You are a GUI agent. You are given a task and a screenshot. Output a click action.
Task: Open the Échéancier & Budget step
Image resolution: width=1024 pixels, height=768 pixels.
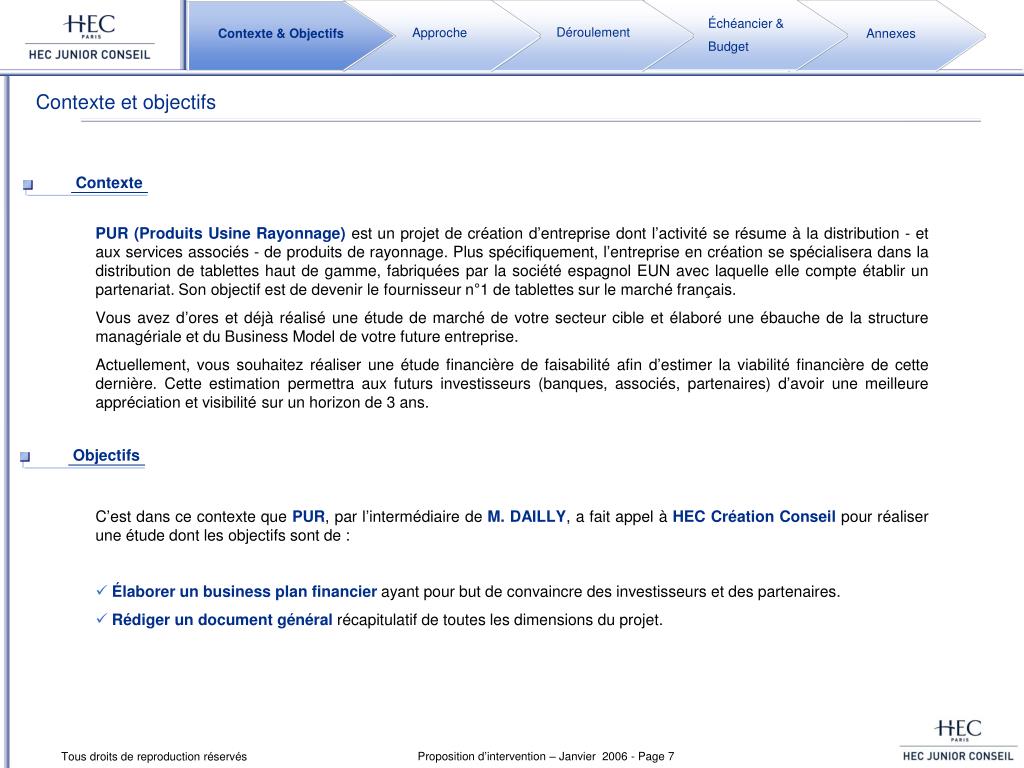coord(745,35)
